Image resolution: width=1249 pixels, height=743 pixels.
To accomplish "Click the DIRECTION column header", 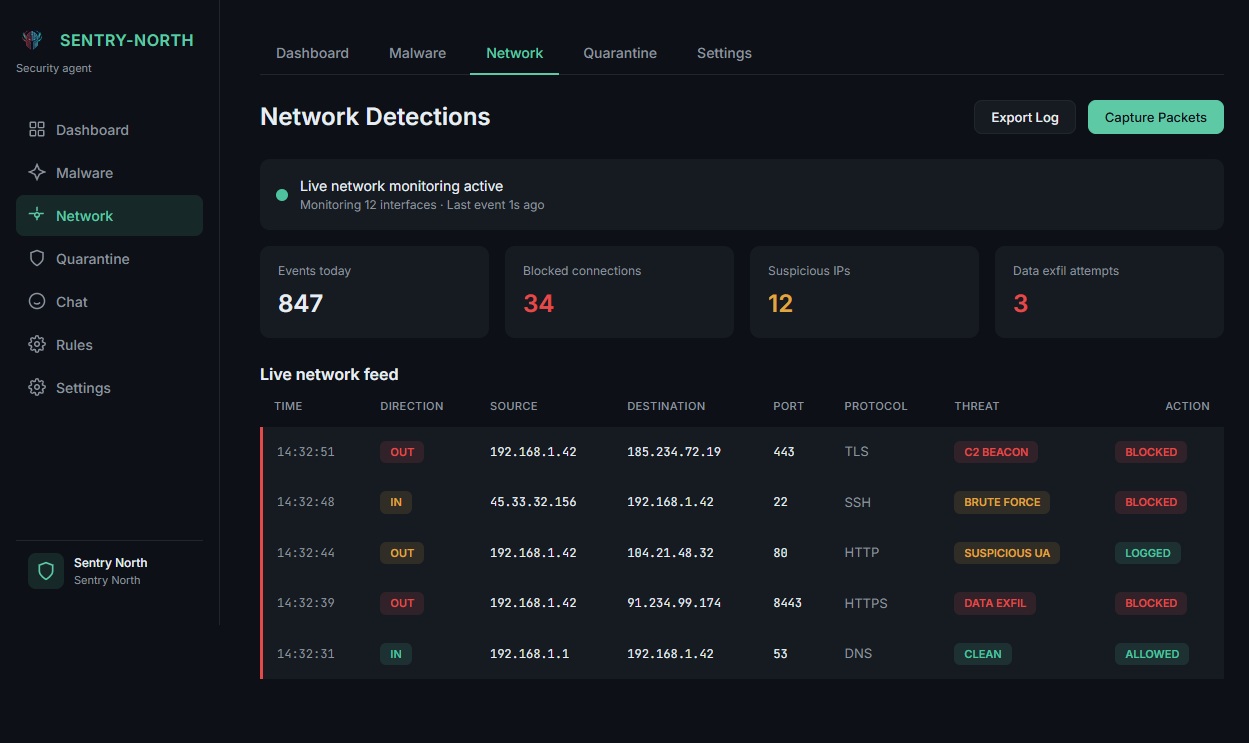I will 411,406.
